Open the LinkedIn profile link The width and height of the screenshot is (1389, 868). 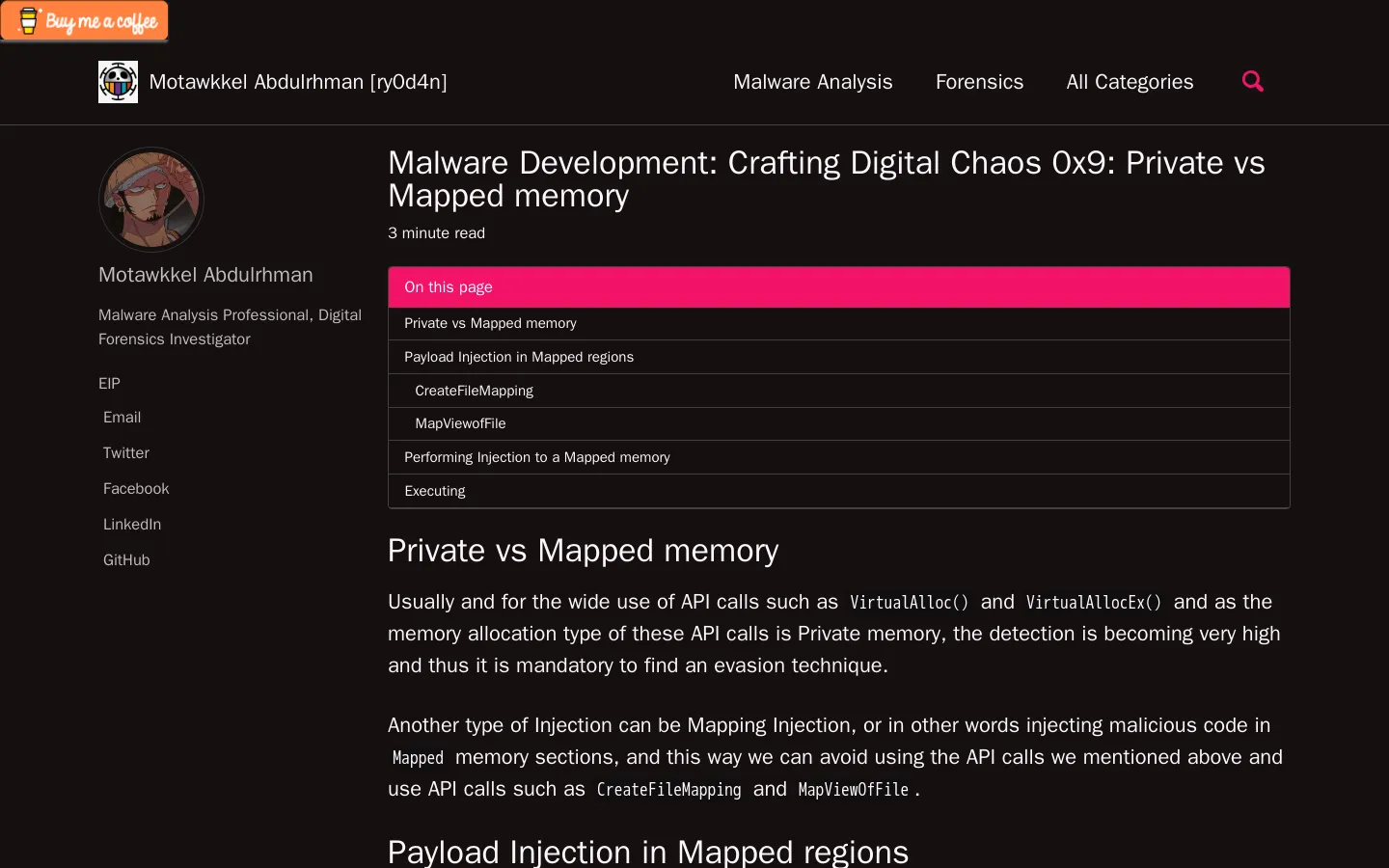pyautogui.click(x=132, y=525)
